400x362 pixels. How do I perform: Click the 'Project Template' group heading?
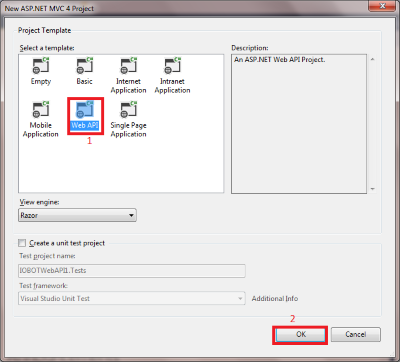(x=44, y=30)
